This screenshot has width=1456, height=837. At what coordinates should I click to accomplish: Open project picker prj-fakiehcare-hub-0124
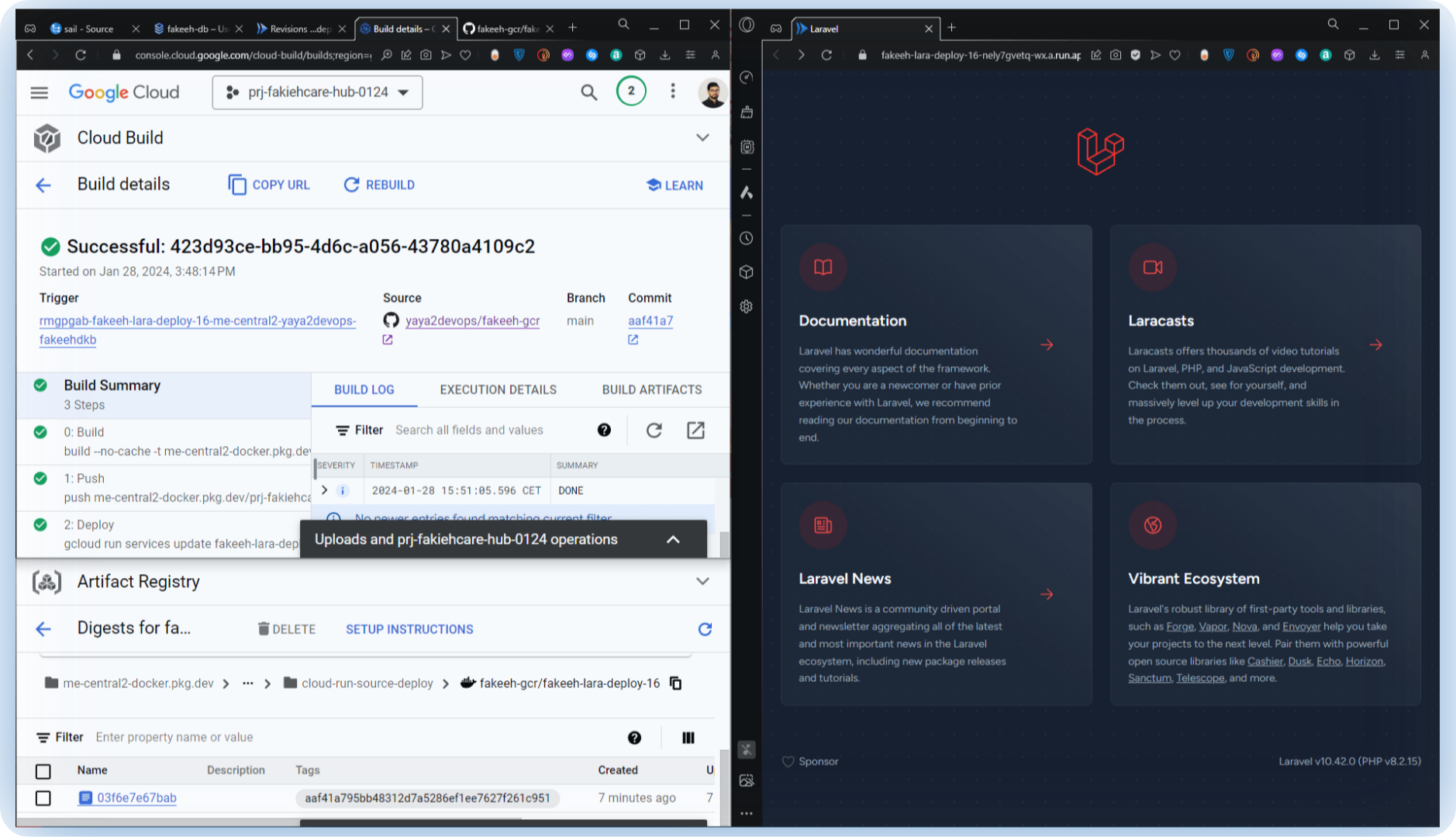317,92
